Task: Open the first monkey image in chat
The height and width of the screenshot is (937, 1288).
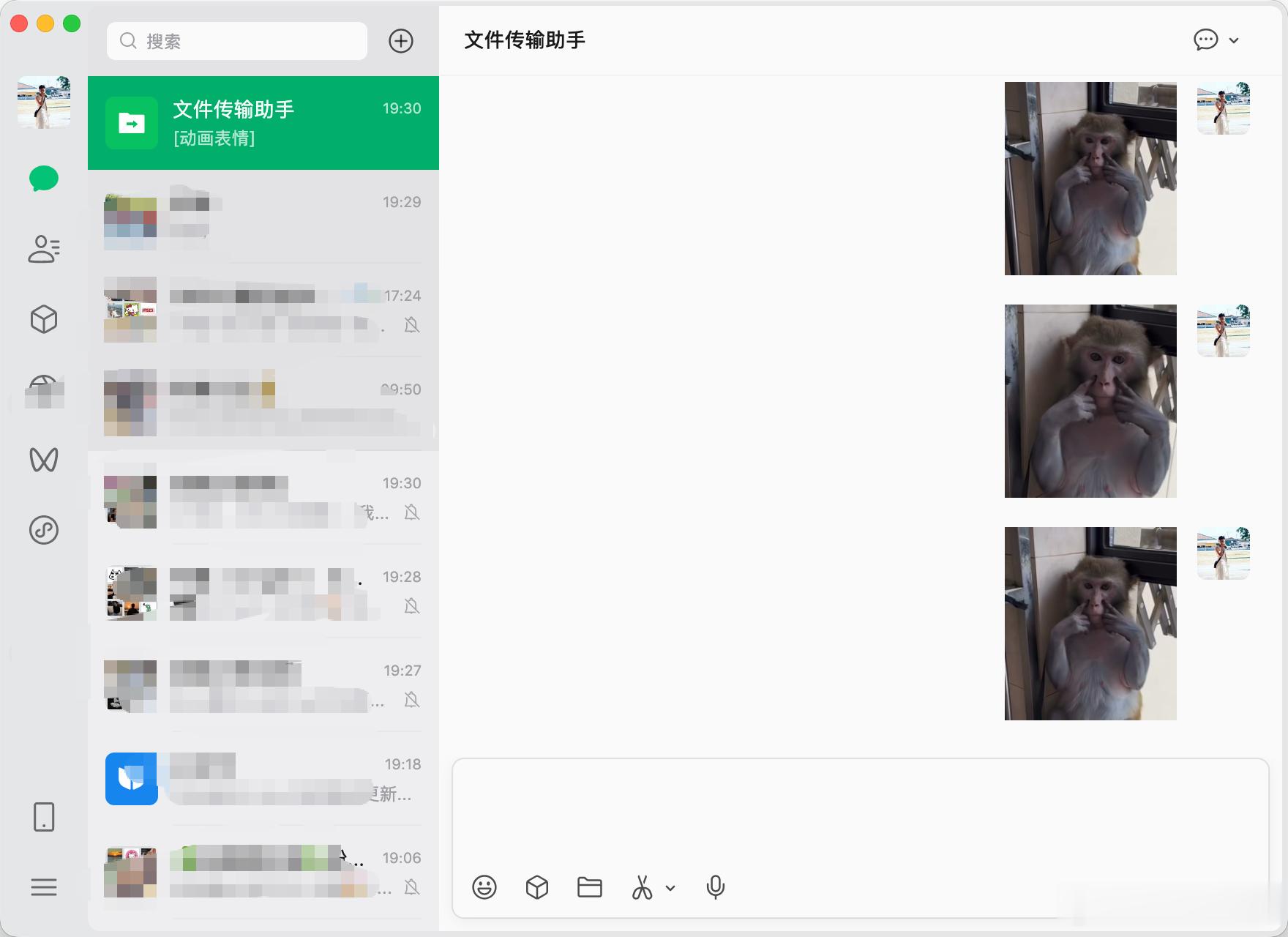Action: [x=1090, y=179]
